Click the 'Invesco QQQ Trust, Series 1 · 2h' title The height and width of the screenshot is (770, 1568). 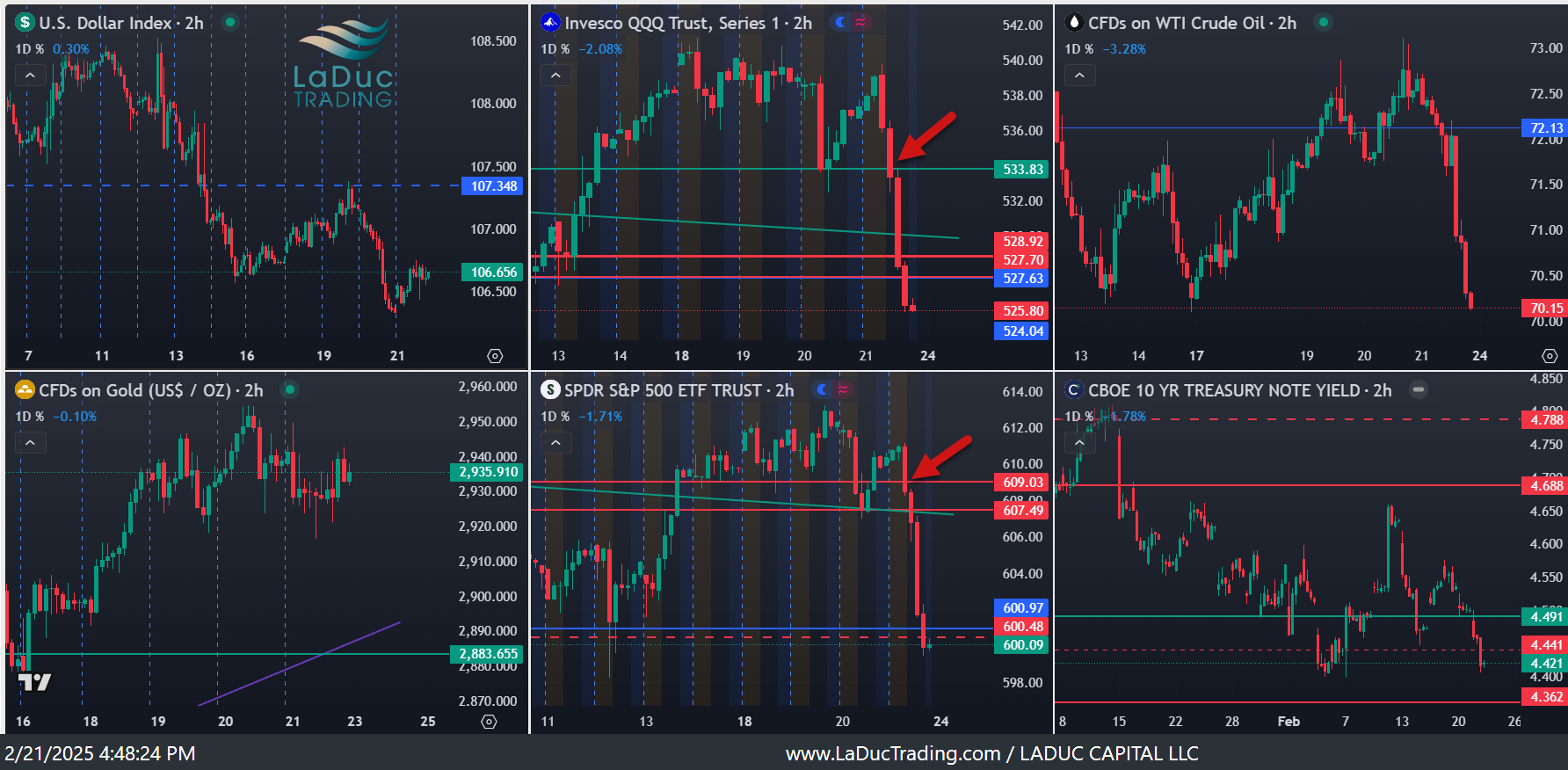pos(688,23)
